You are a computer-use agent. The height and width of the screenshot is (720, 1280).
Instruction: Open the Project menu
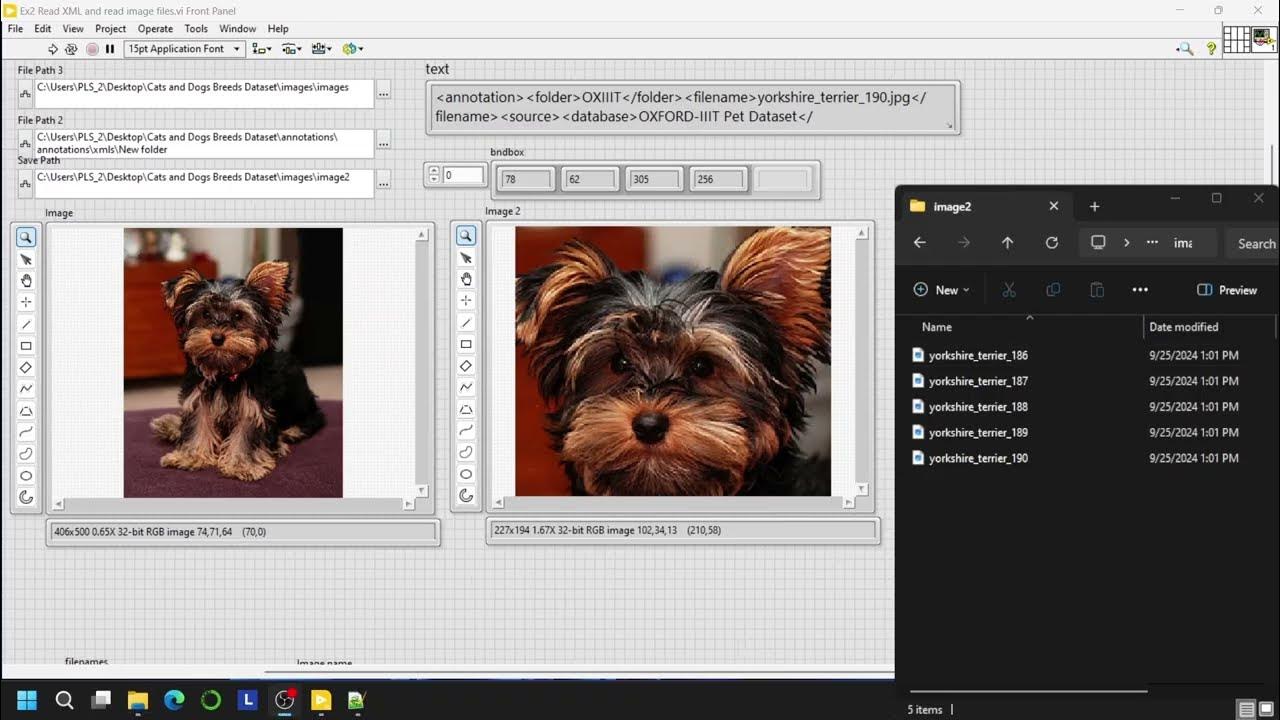click(x=110, y=29)
